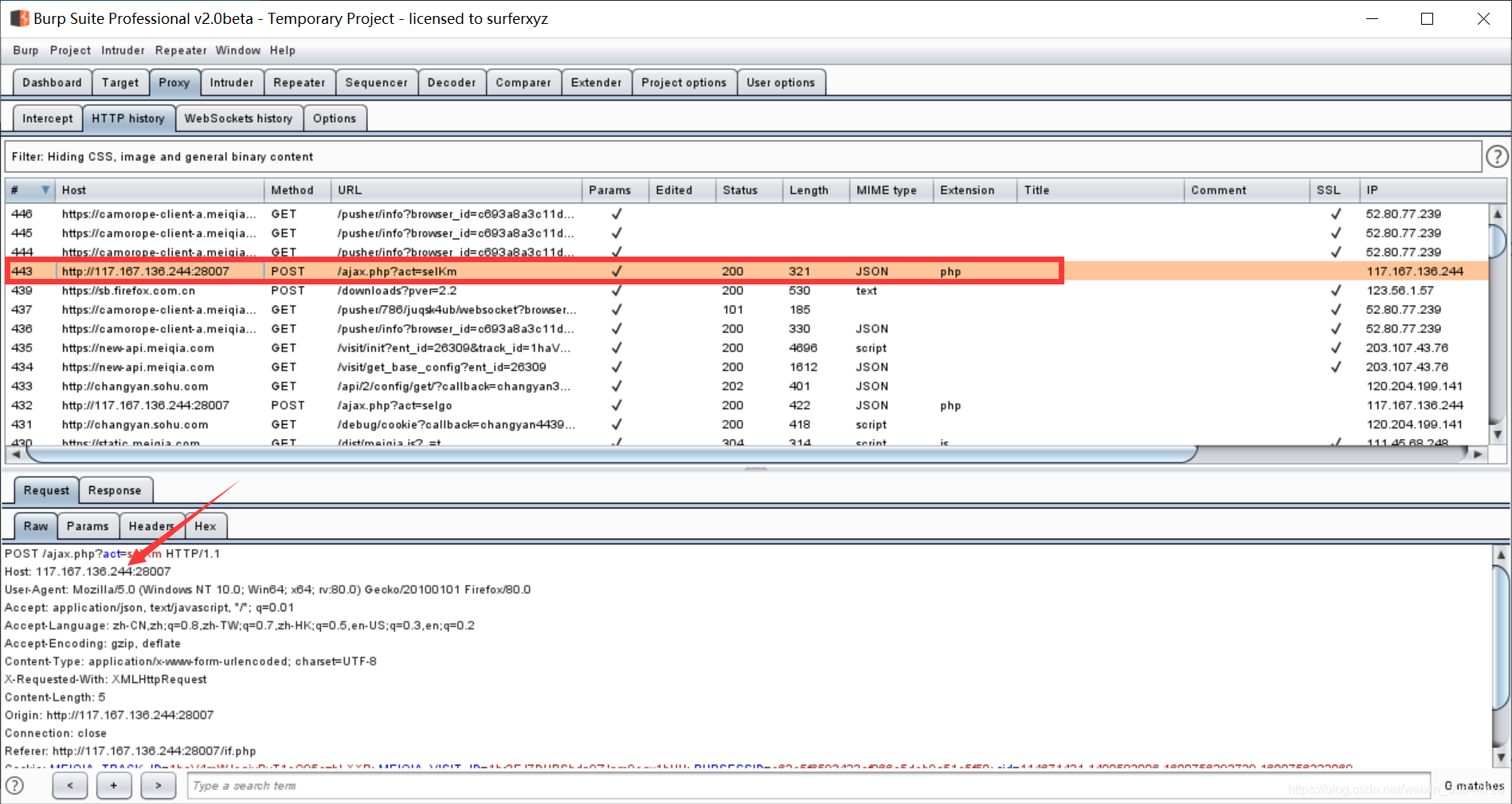Open the Intruder tab

click(232, 82)
